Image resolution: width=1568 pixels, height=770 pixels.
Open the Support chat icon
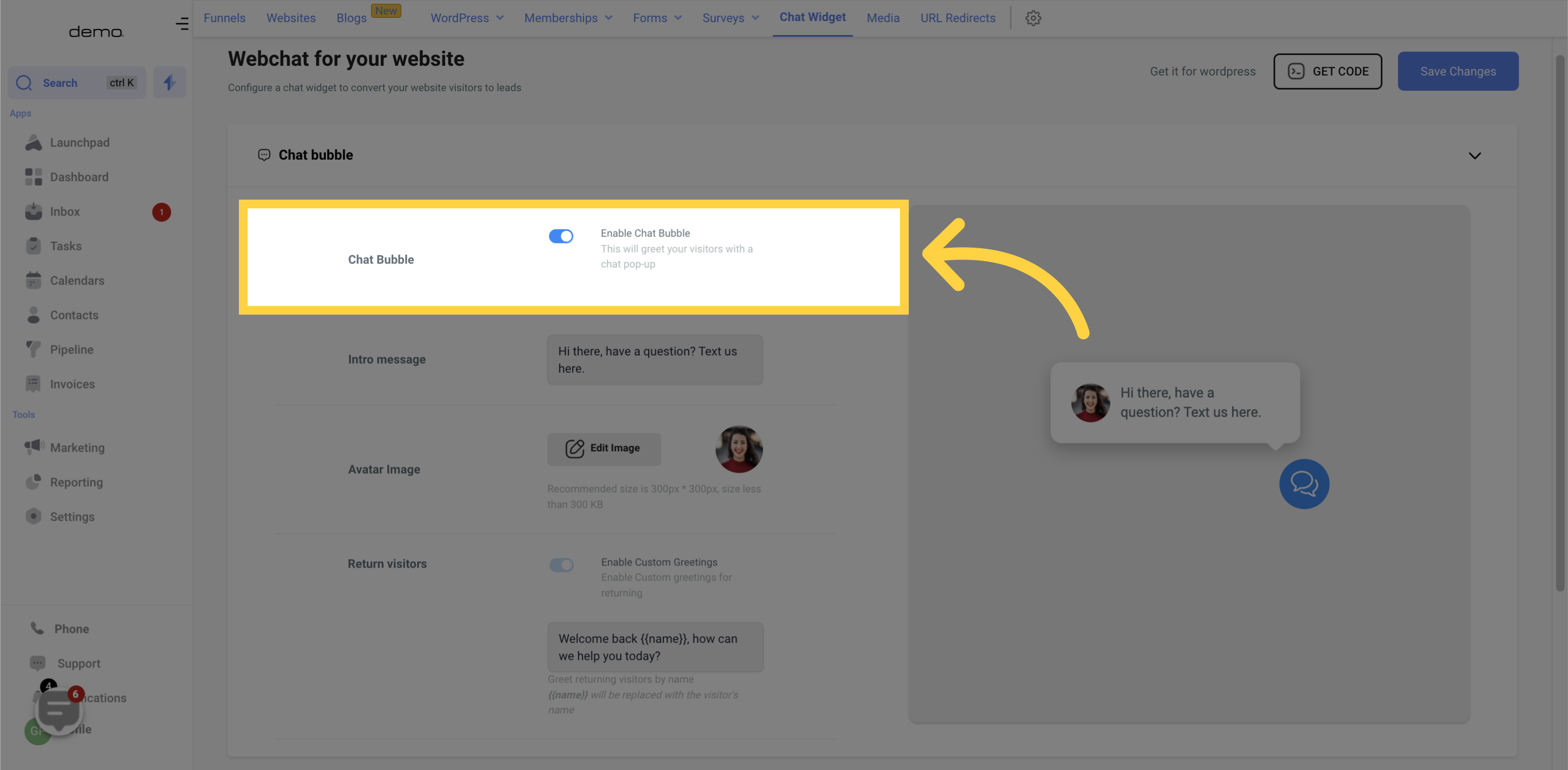tap(38, 664)
